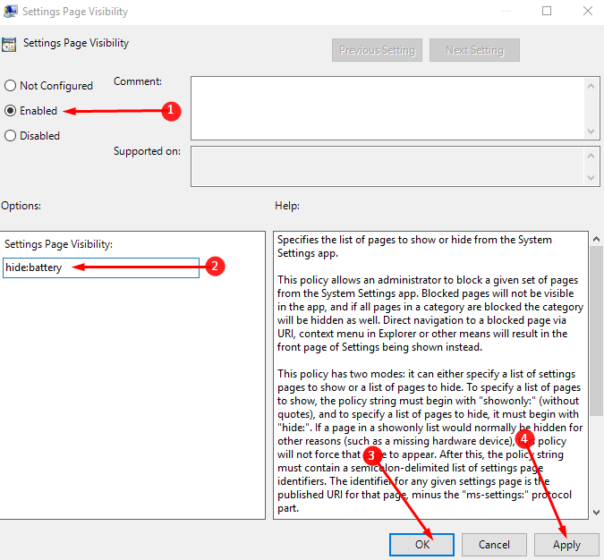
Task: Click the Previous Setting button
Action: (x=377, y=50)
